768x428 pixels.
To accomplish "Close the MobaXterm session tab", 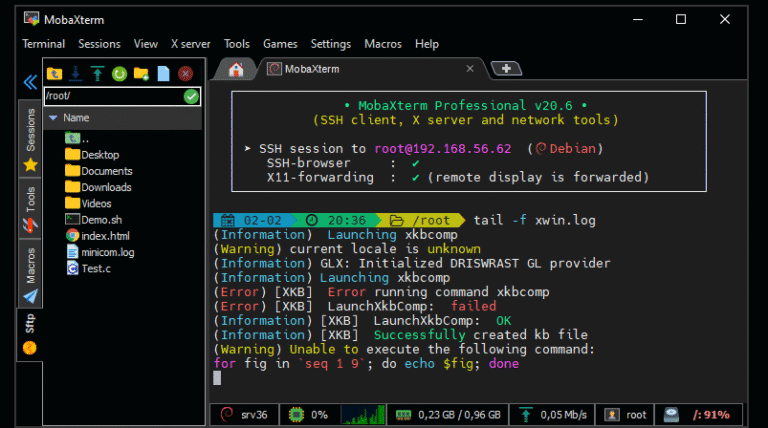I will point(472,69).
